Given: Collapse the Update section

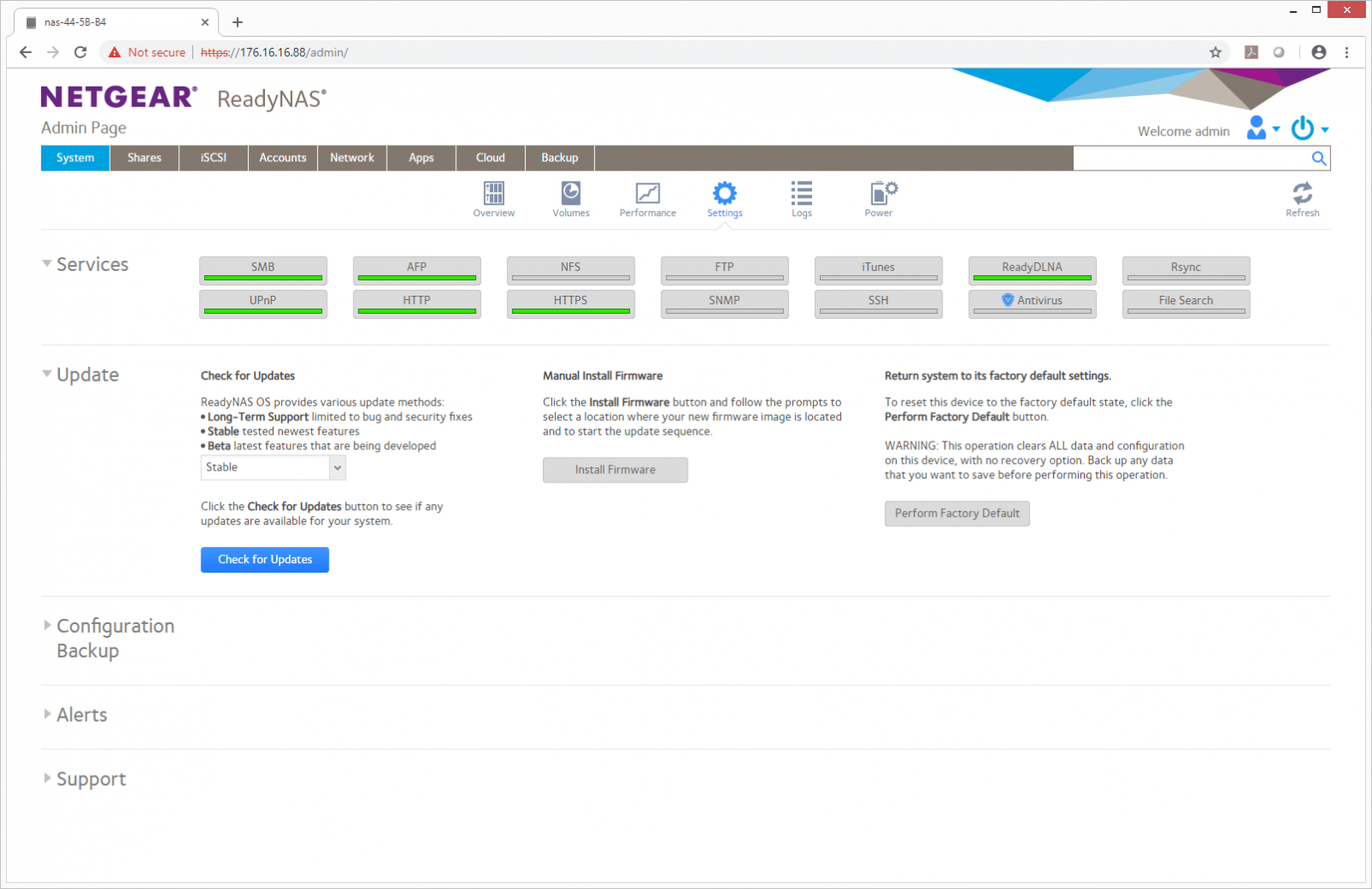Looking at the screenshot, I should pos(47,374).
